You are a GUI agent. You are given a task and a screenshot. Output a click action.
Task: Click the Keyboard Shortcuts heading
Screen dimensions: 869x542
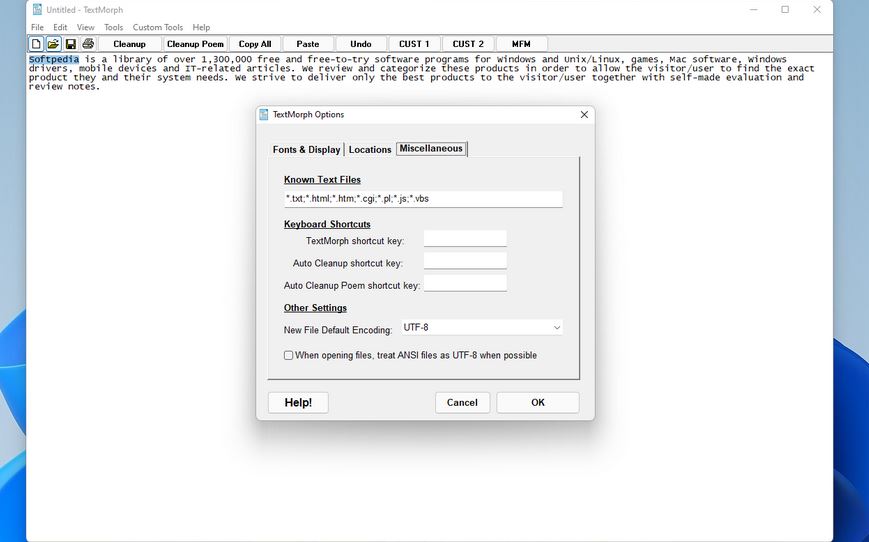point(327,224)
